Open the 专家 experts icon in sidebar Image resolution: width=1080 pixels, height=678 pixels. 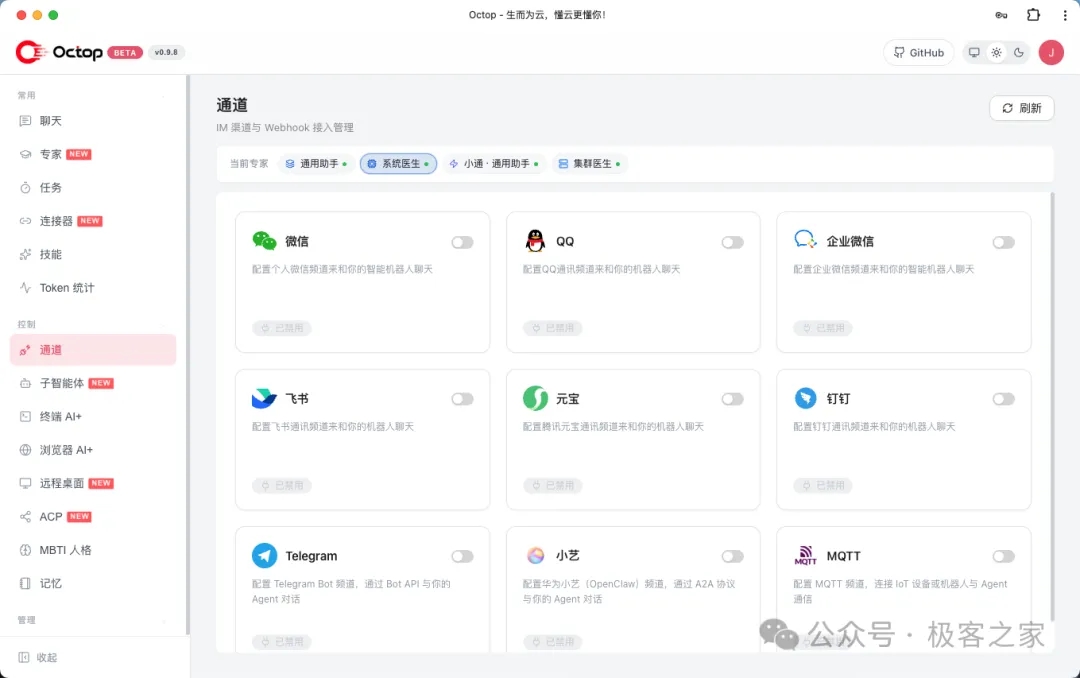(25, 154)
